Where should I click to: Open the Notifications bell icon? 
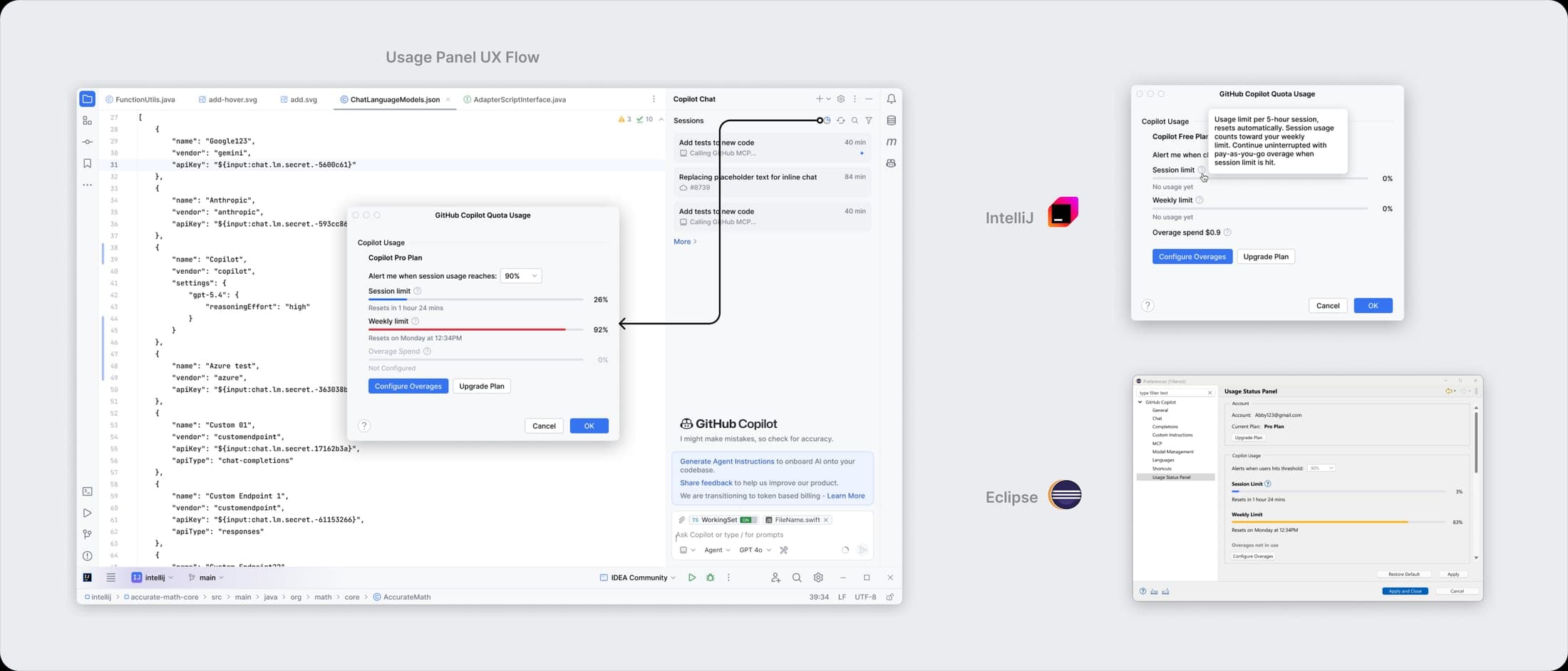click(891, 99)
